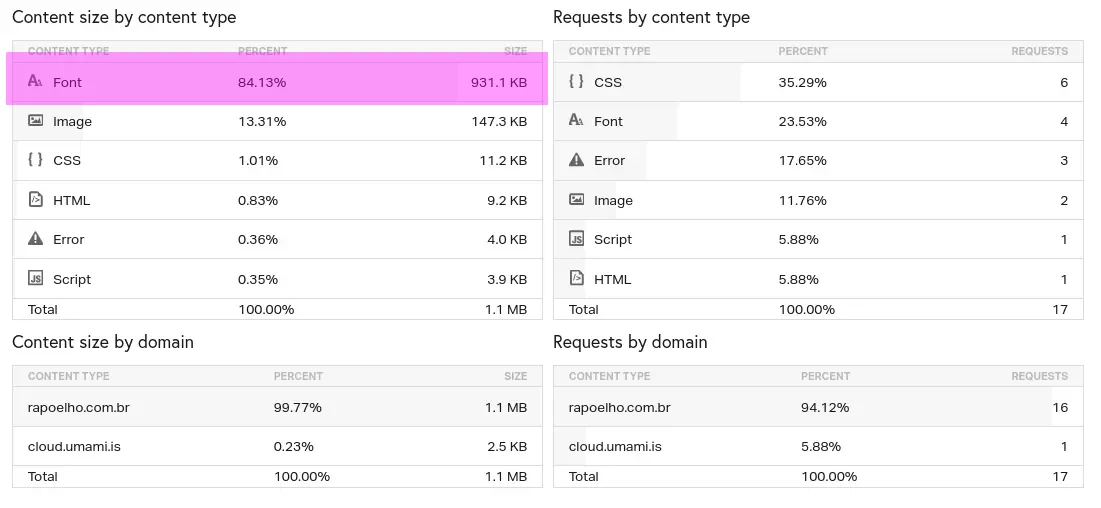
Task: Click the CSS braces icon in content size table
Action: click(x=35, y=160)
